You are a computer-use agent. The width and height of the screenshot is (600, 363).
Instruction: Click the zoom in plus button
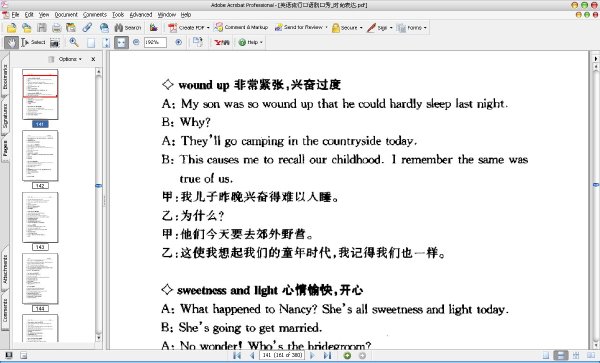[178, 42]
